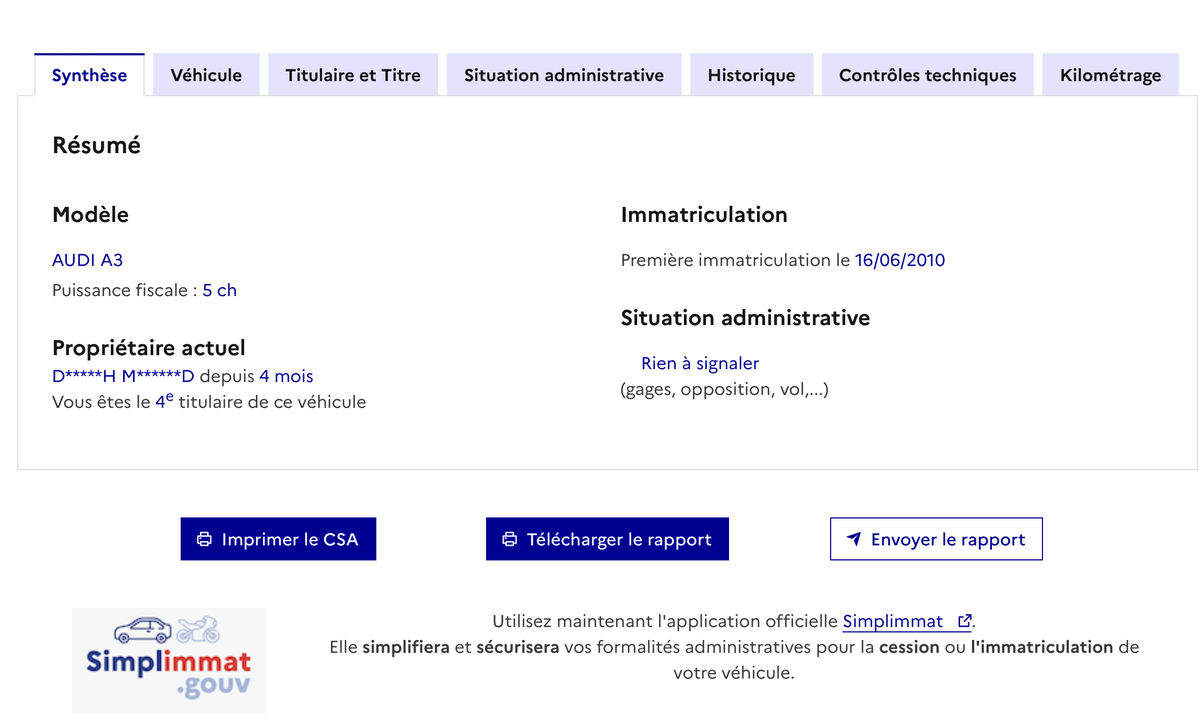The height and width of the screenshot is (720, 1200).
Task: Click the external link icon after Simplimmat
Action: [964, 621]
